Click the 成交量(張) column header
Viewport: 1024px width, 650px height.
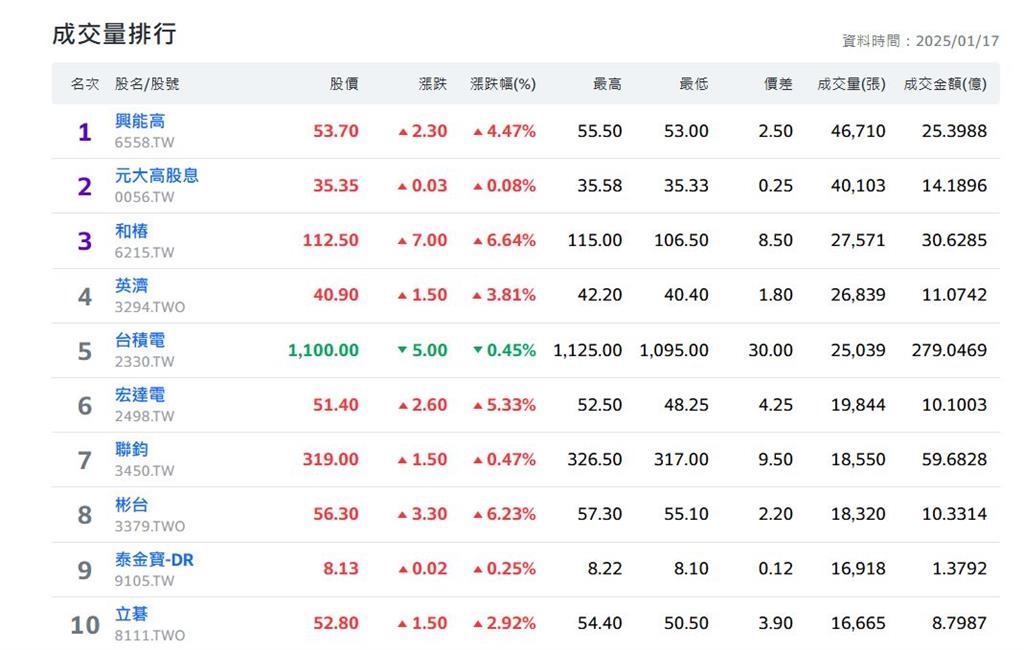(x=851, y=84)
